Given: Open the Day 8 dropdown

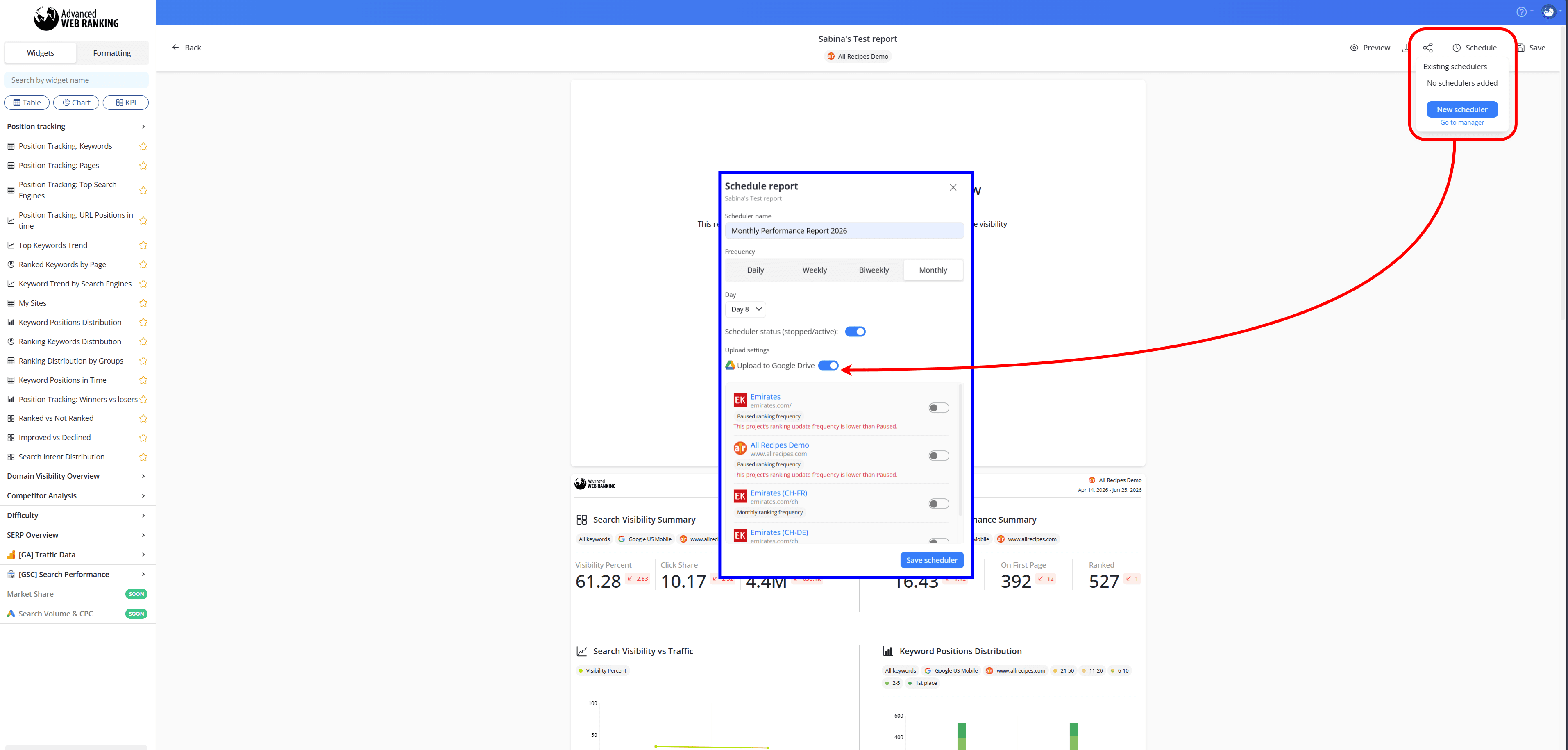Looking at the screenshot, I should point(746,309).
